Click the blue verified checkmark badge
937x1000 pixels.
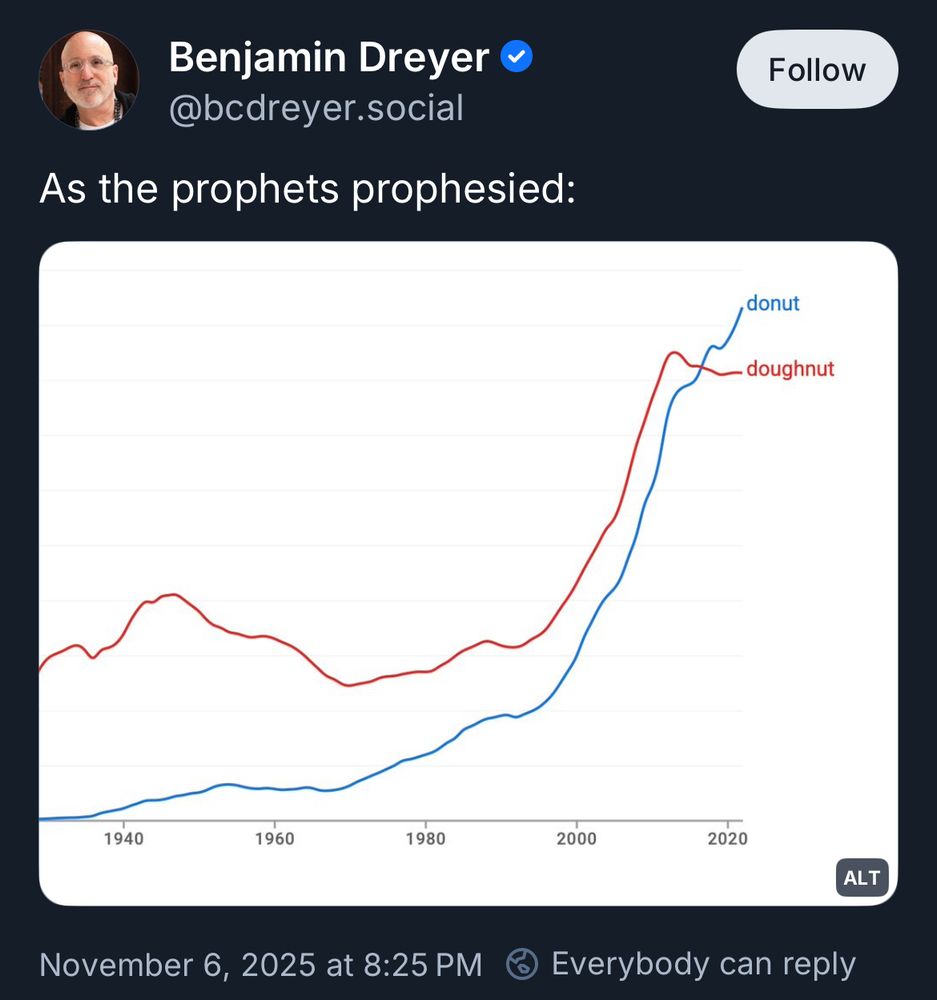coord(516,58)
